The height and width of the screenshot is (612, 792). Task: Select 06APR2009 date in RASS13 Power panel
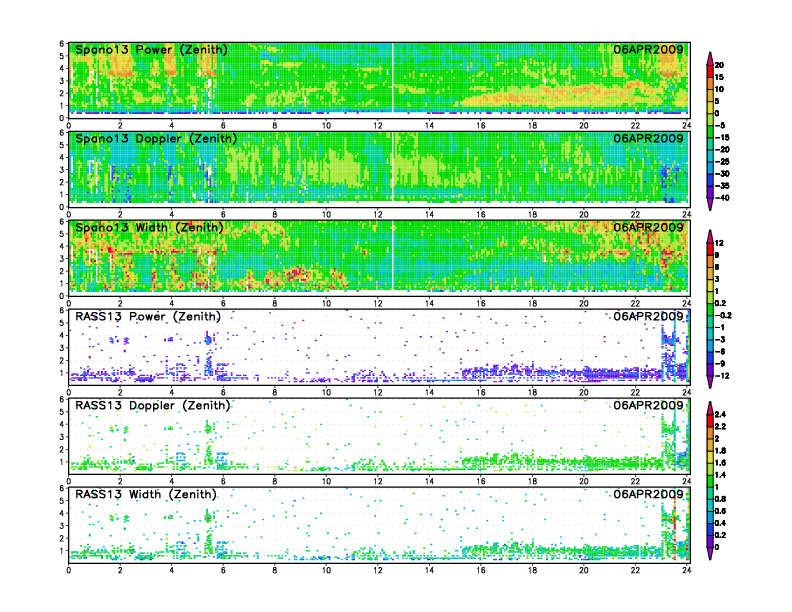[648, 316]
